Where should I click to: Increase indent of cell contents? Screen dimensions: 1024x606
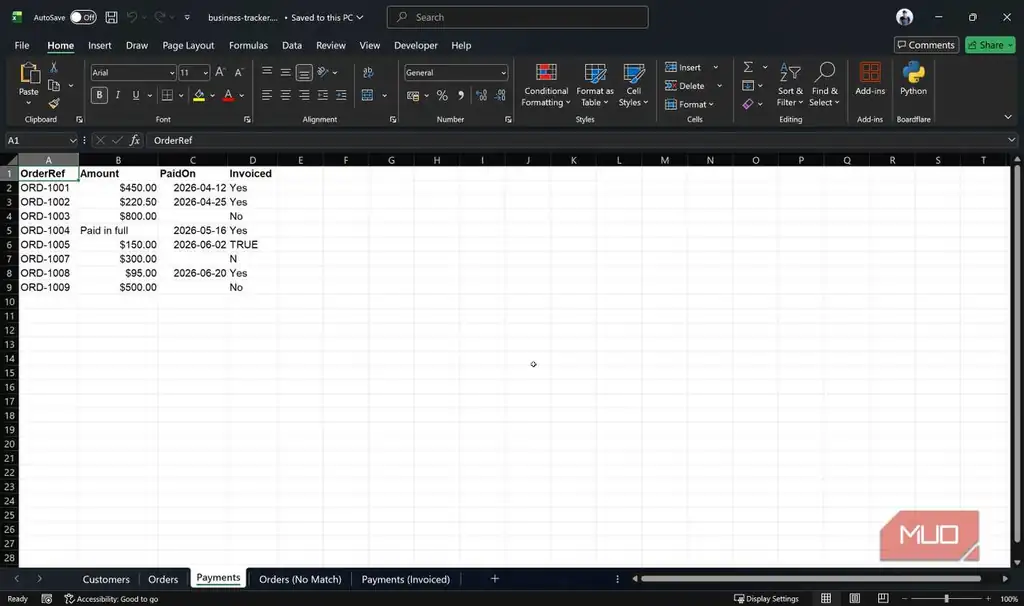coord(341,95)
